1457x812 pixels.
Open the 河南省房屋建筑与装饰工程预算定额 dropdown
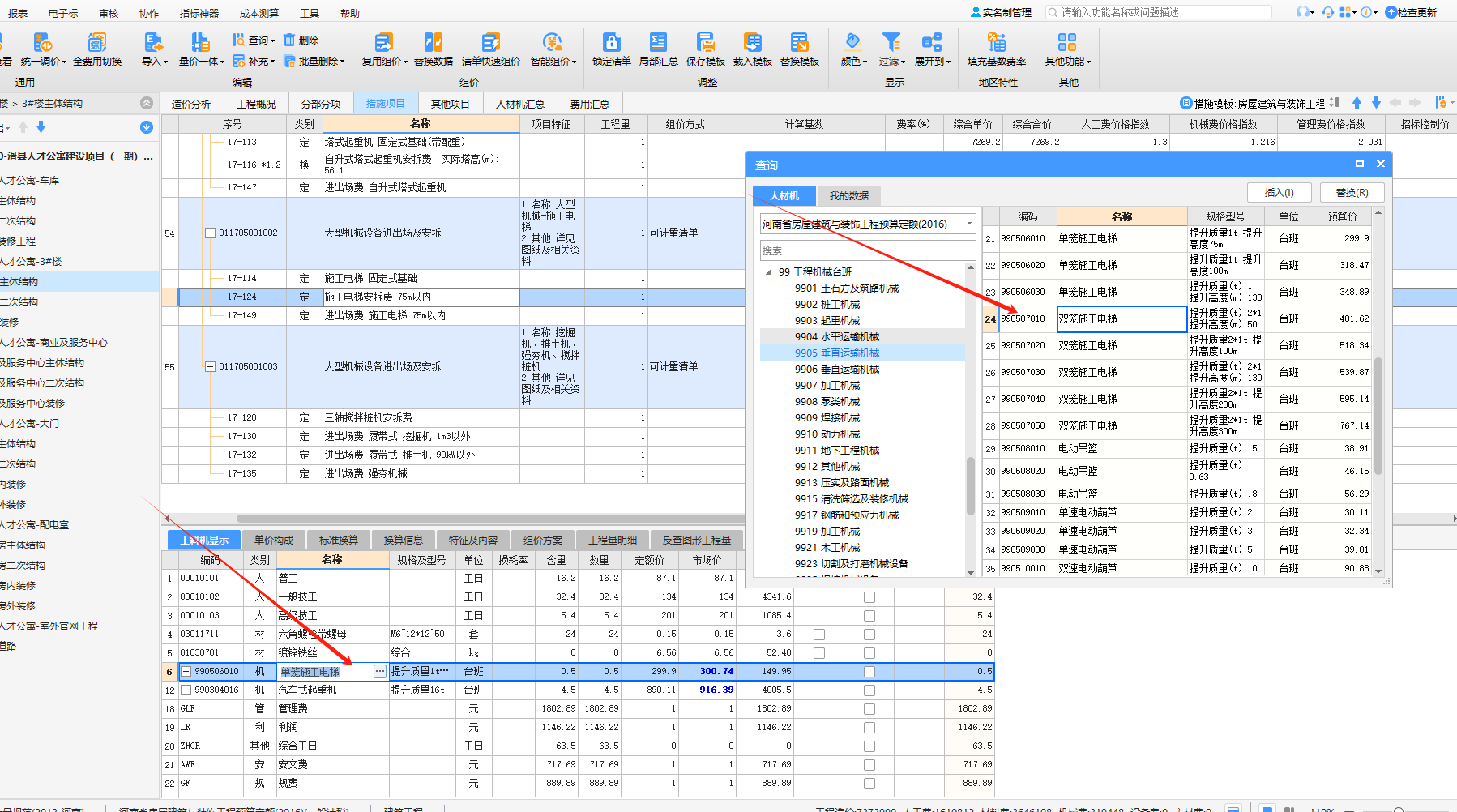click(x=868, y=224)
